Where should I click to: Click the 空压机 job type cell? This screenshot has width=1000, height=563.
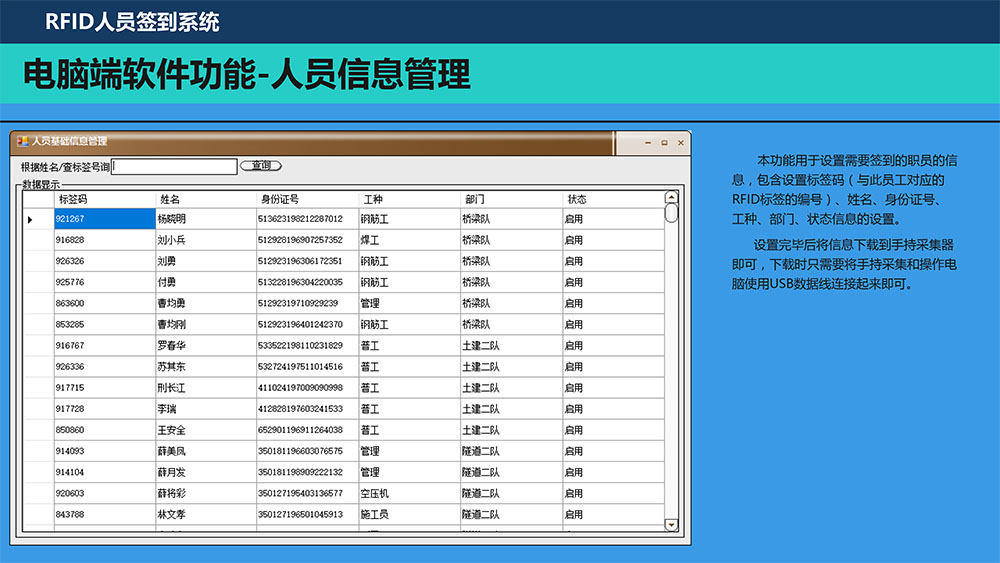[x=409, y=493]
